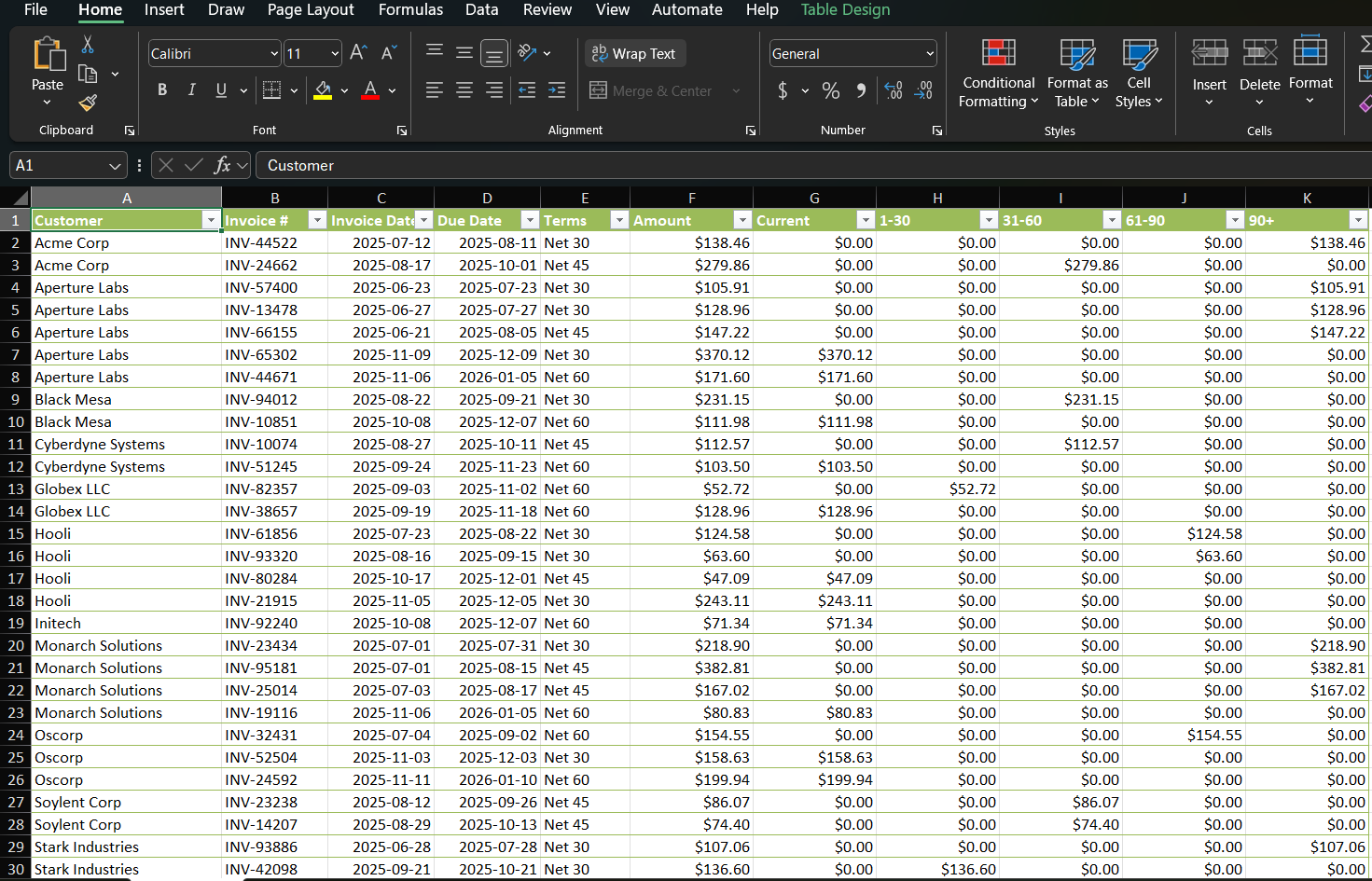Screen dimensions: 1372x881
Task: Click Insert cells icon
Action: [x=1210, y=52]
